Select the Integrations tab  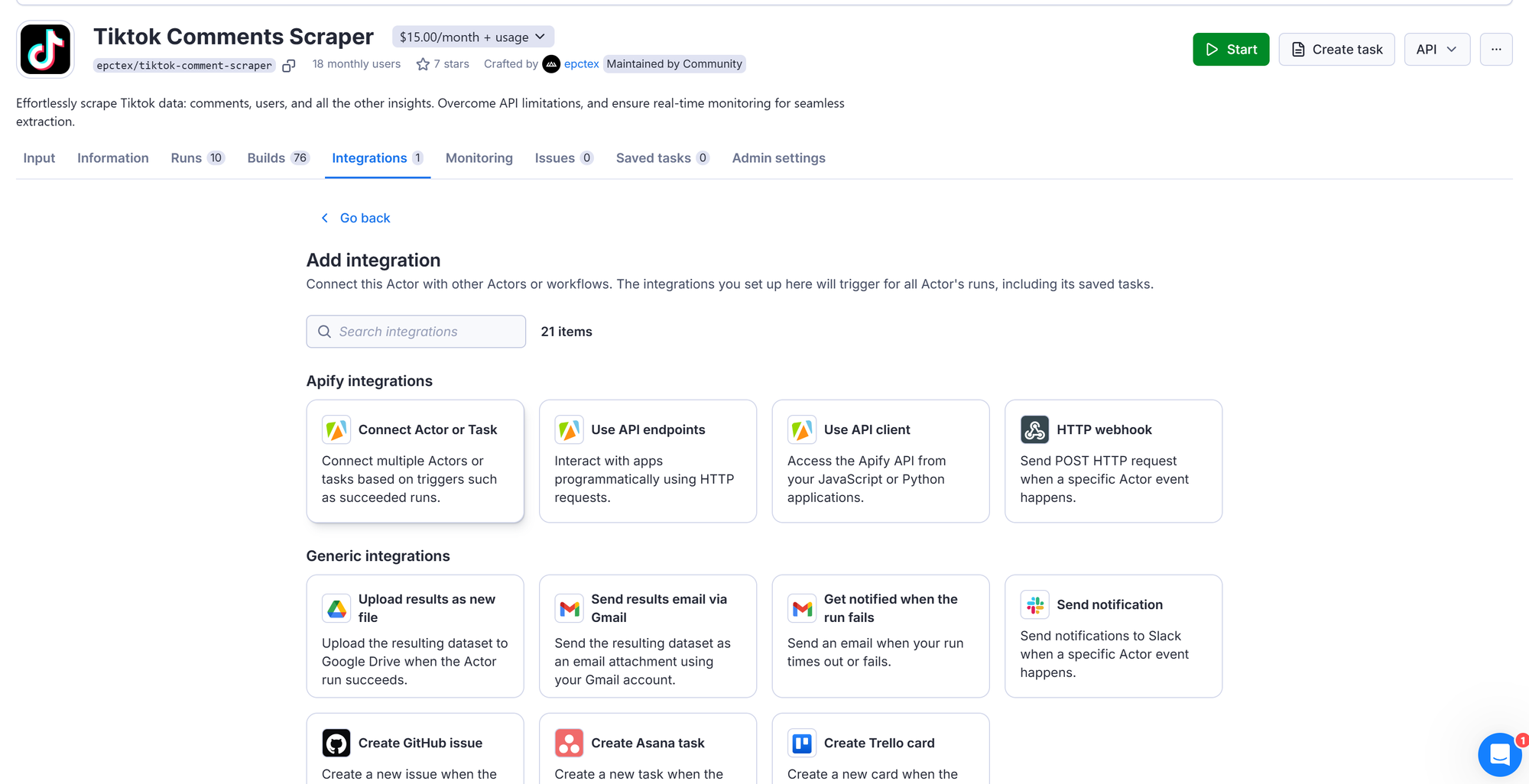[x=378, y=158]
